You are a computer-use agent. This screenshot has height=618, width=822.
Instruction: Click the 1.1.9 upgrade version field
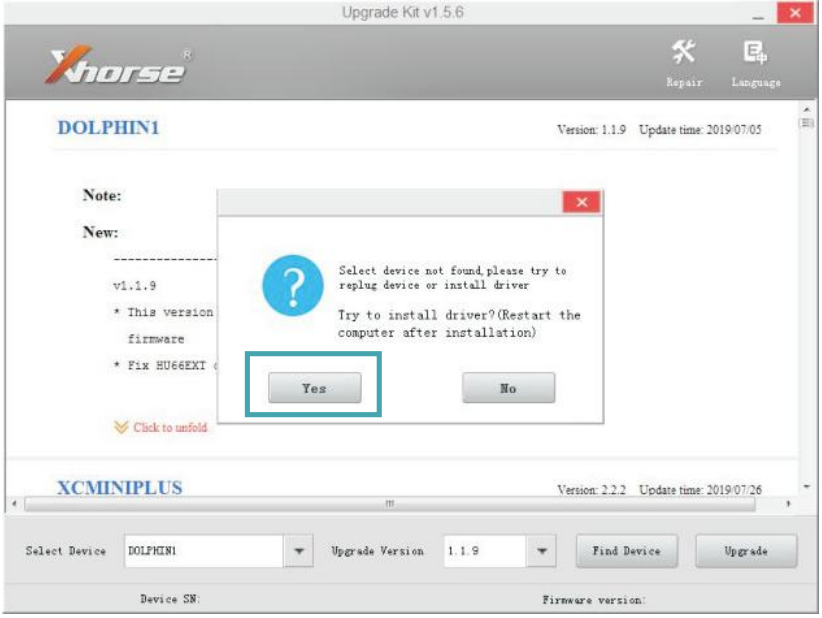[484, 551]
